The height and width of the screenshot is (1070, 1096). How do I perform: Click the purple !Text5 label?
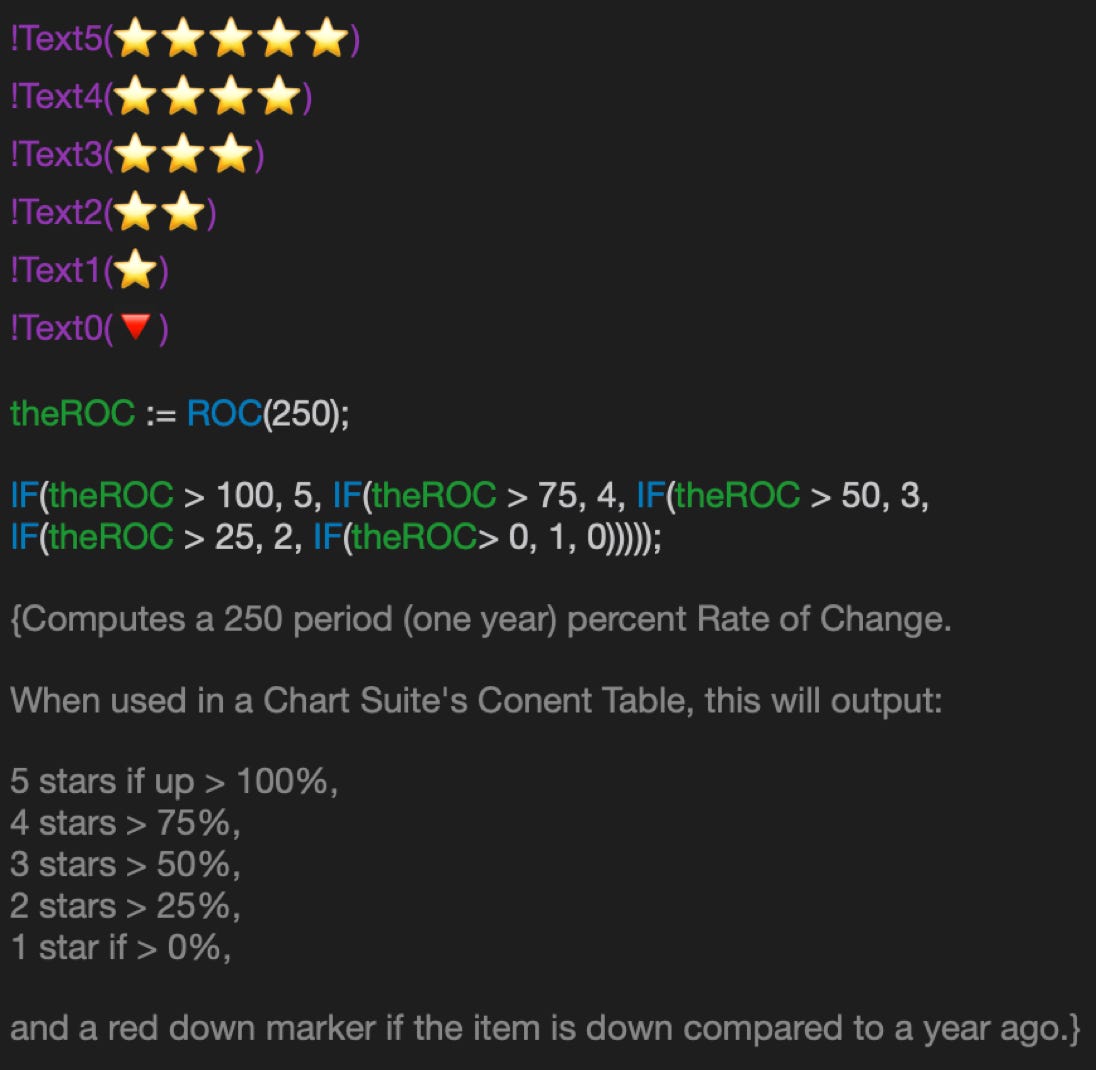click(x=56, y=41)
